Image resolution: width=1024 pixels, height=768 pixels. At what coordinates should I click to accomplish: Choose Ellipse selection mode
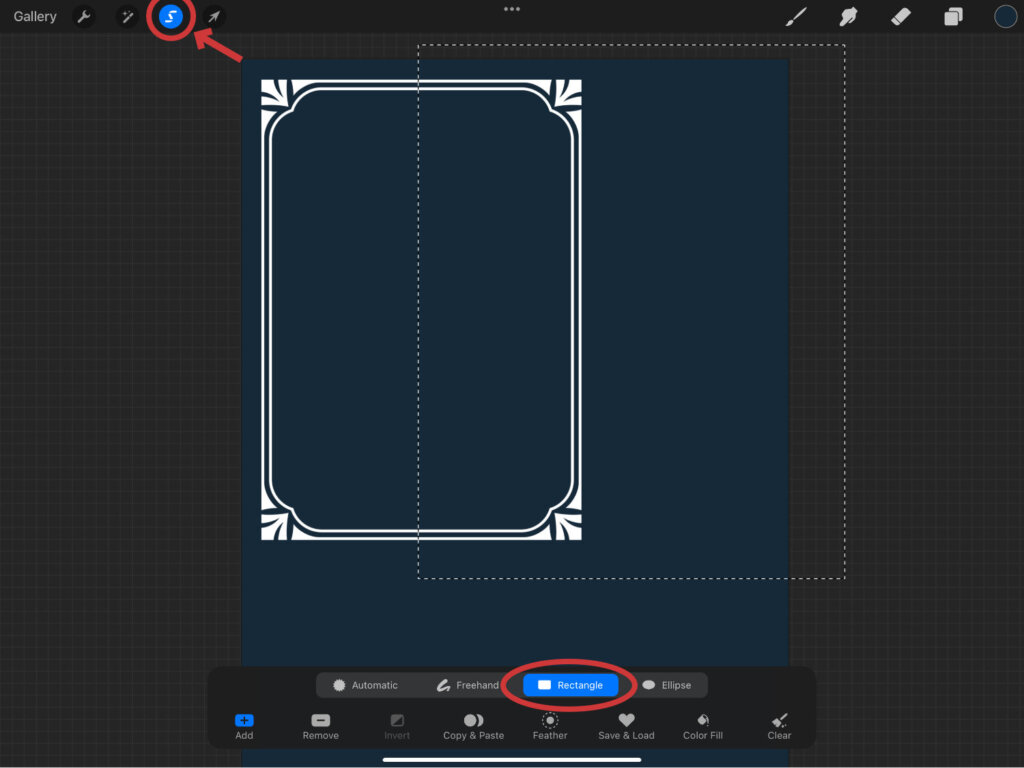pyautogui.click(x=666, y=685)
